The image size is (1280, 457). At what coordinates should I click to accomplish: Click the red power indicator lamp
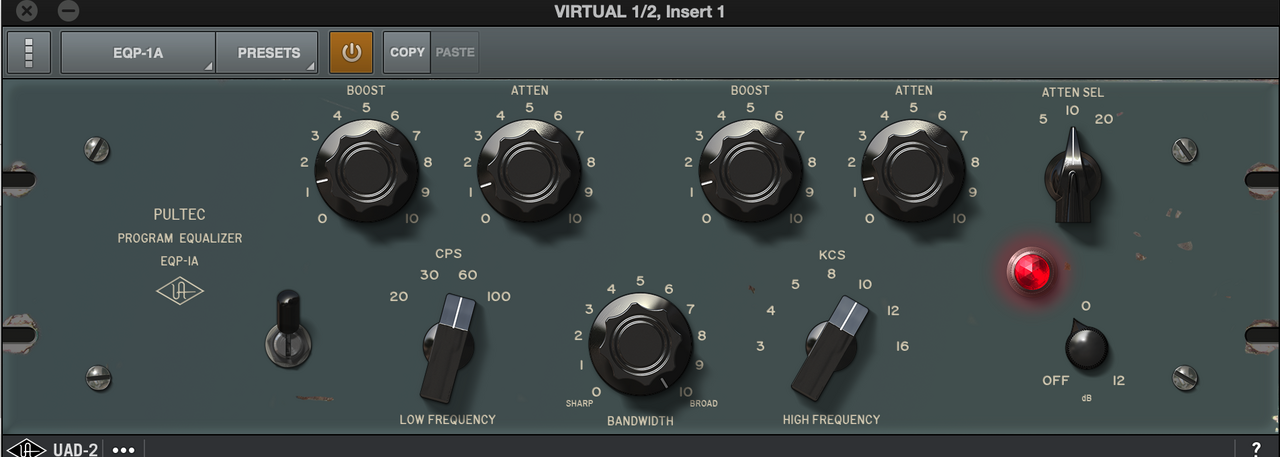click(x=1030, y=271)
